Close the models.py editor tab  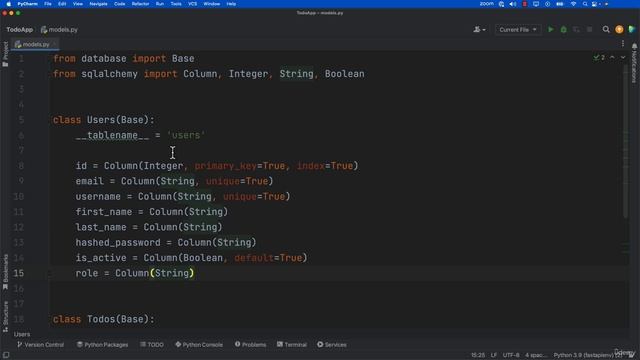pyautogui.click(x=55, y=44)
